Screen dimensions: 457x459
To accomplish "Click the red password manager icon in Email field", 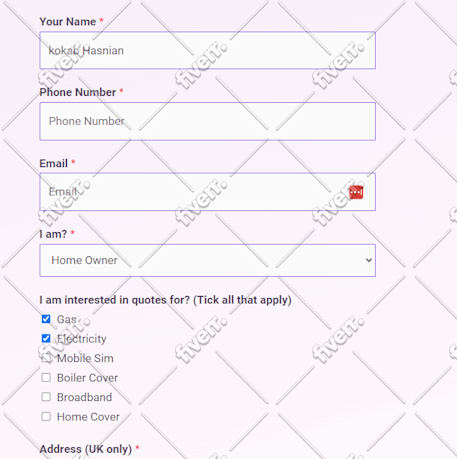I will [x=356, y=192].
